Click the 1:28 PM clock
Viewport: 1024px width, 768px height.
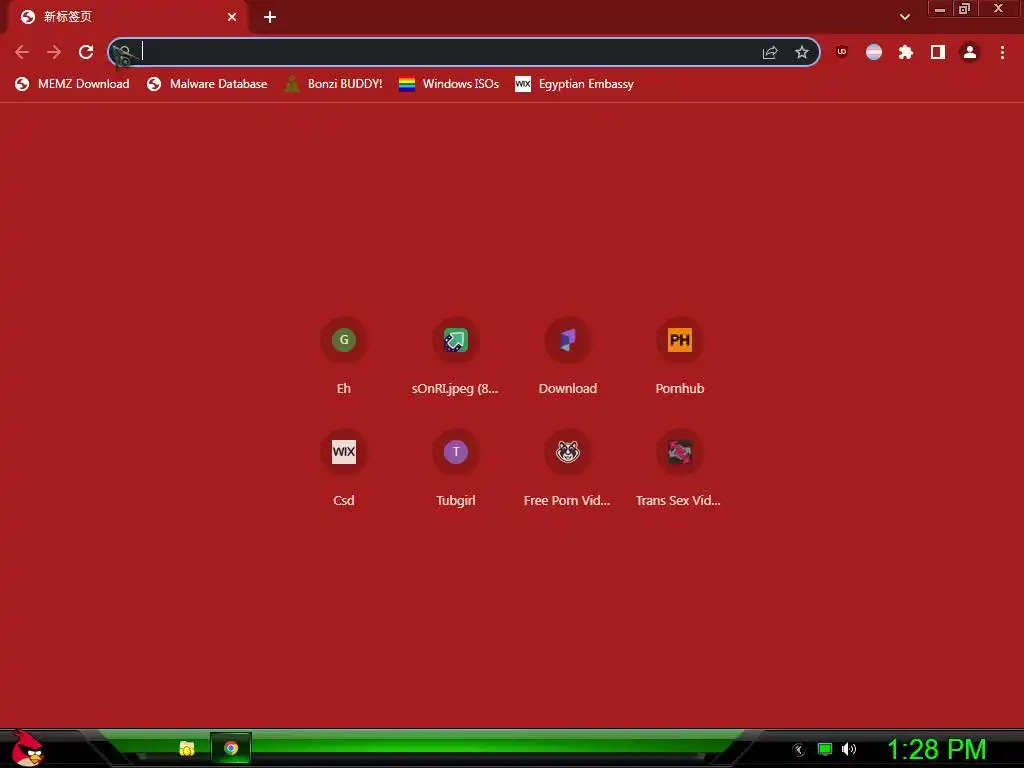(x=936, y=749)
